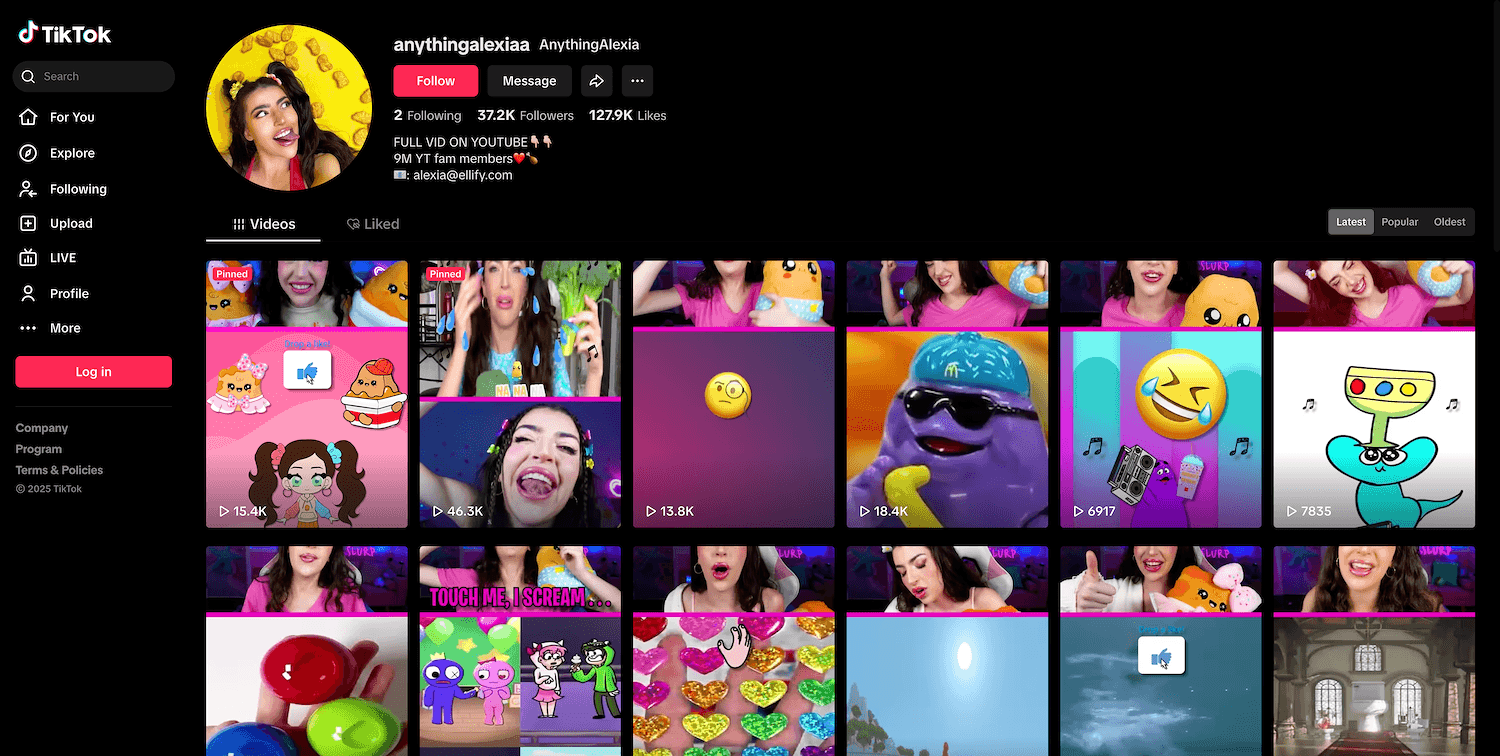This screenshot has height=756, width=1500.
Task: Go to the Following feed
Action: (77, 189)
